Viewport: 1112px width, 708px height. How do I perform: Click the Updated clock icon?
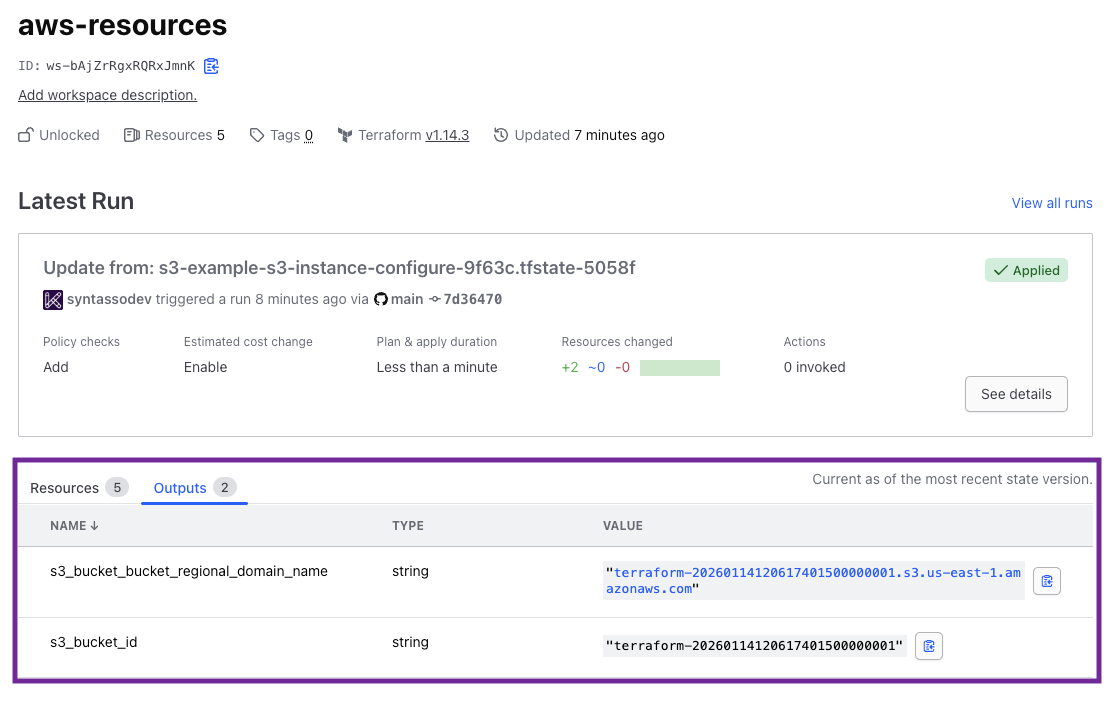click(x=501, y=134)
